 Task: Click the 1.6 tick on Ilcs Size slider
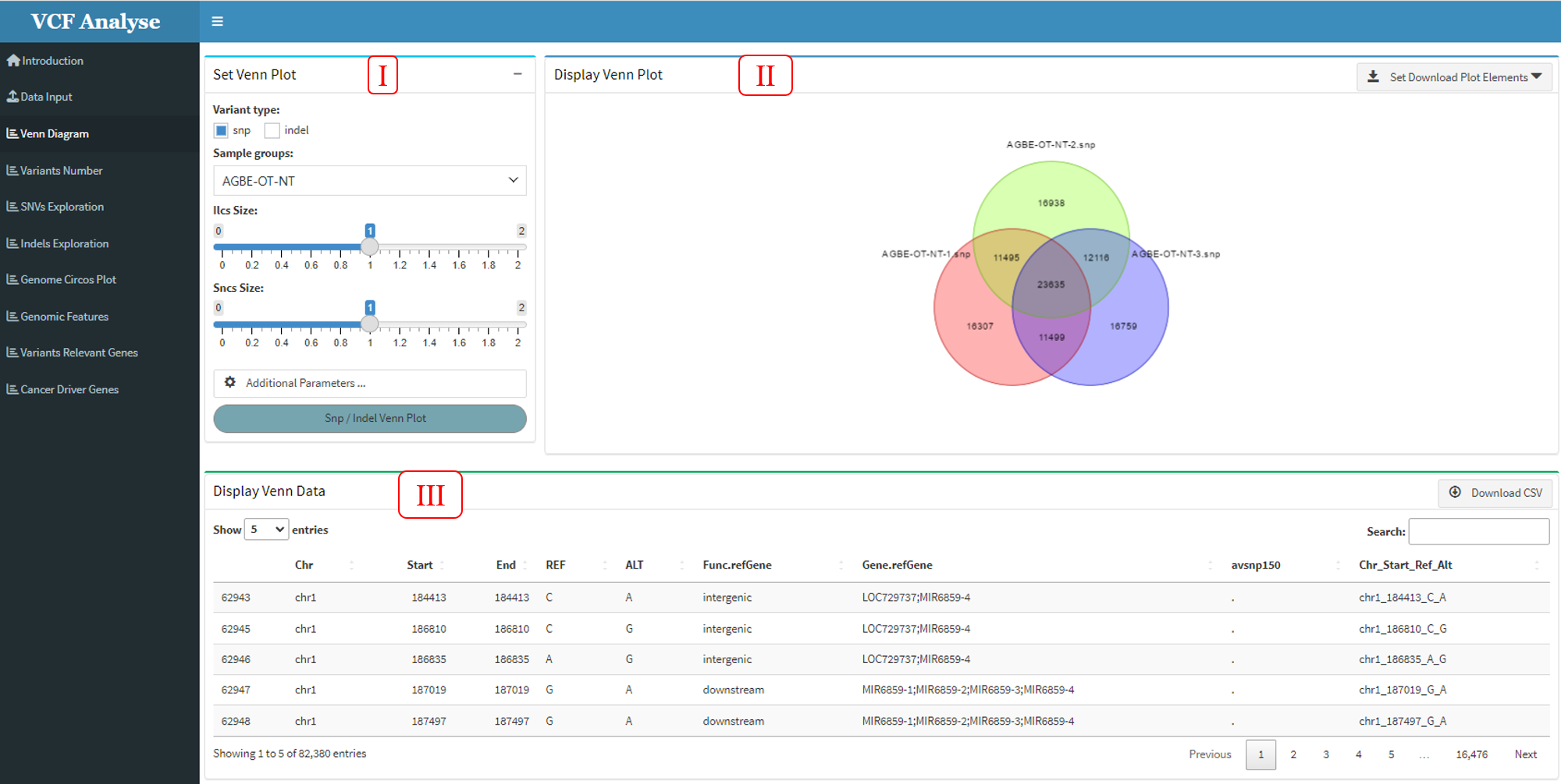tap(459, 265)
